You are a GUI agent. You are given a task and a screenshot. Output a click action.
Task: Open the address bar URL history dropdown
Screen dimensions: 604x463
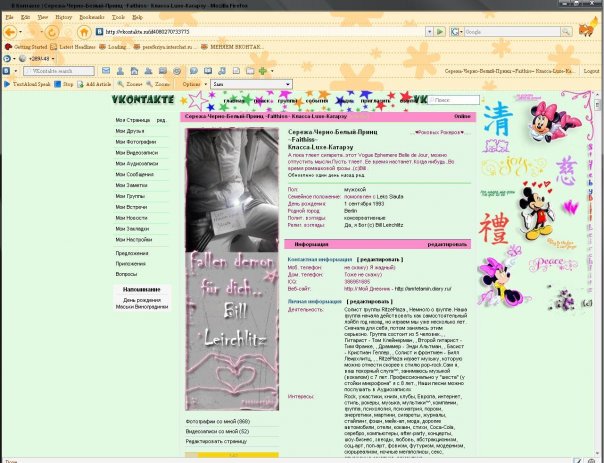click(x=429, y=32)
